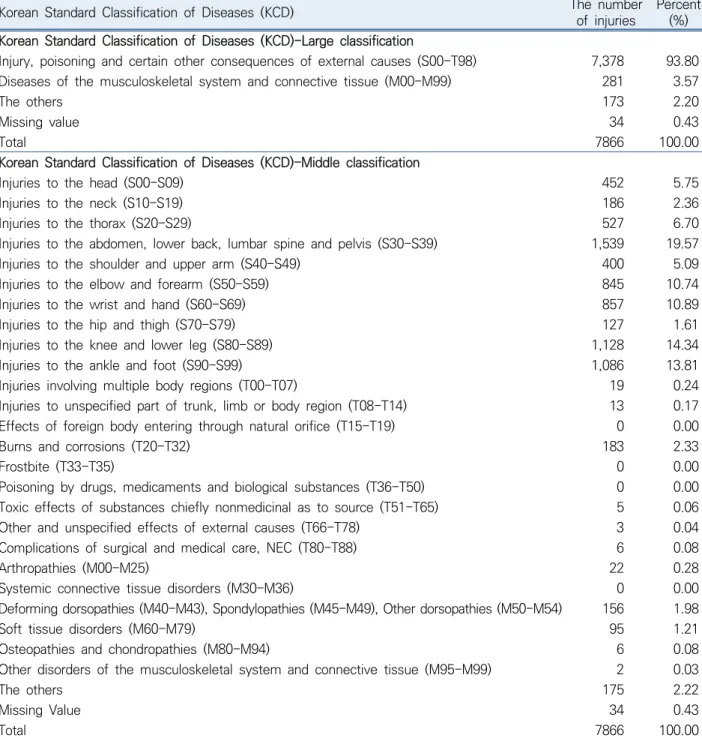This screenshot has width=702, height=738.
Task: Click the 'Frostbite (T33-T35)' label
Action: pos(57,466)
